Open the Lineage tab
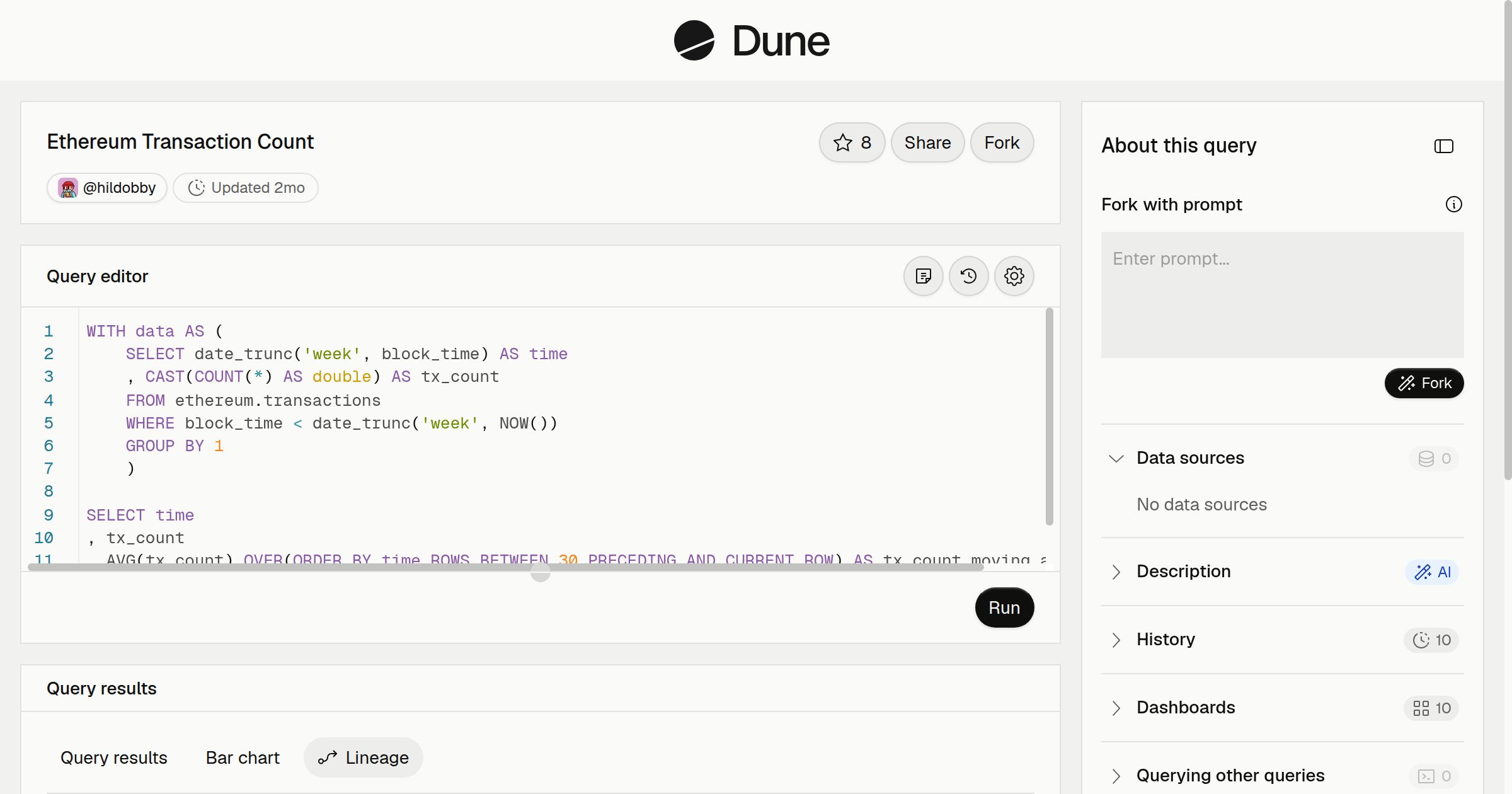The image size is (1512, 794). tap(364, 757)
